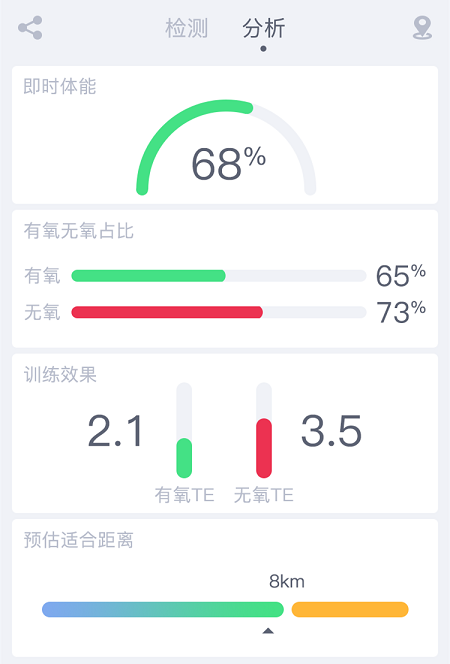Select the 分析 tab

(x=263, y=28)
